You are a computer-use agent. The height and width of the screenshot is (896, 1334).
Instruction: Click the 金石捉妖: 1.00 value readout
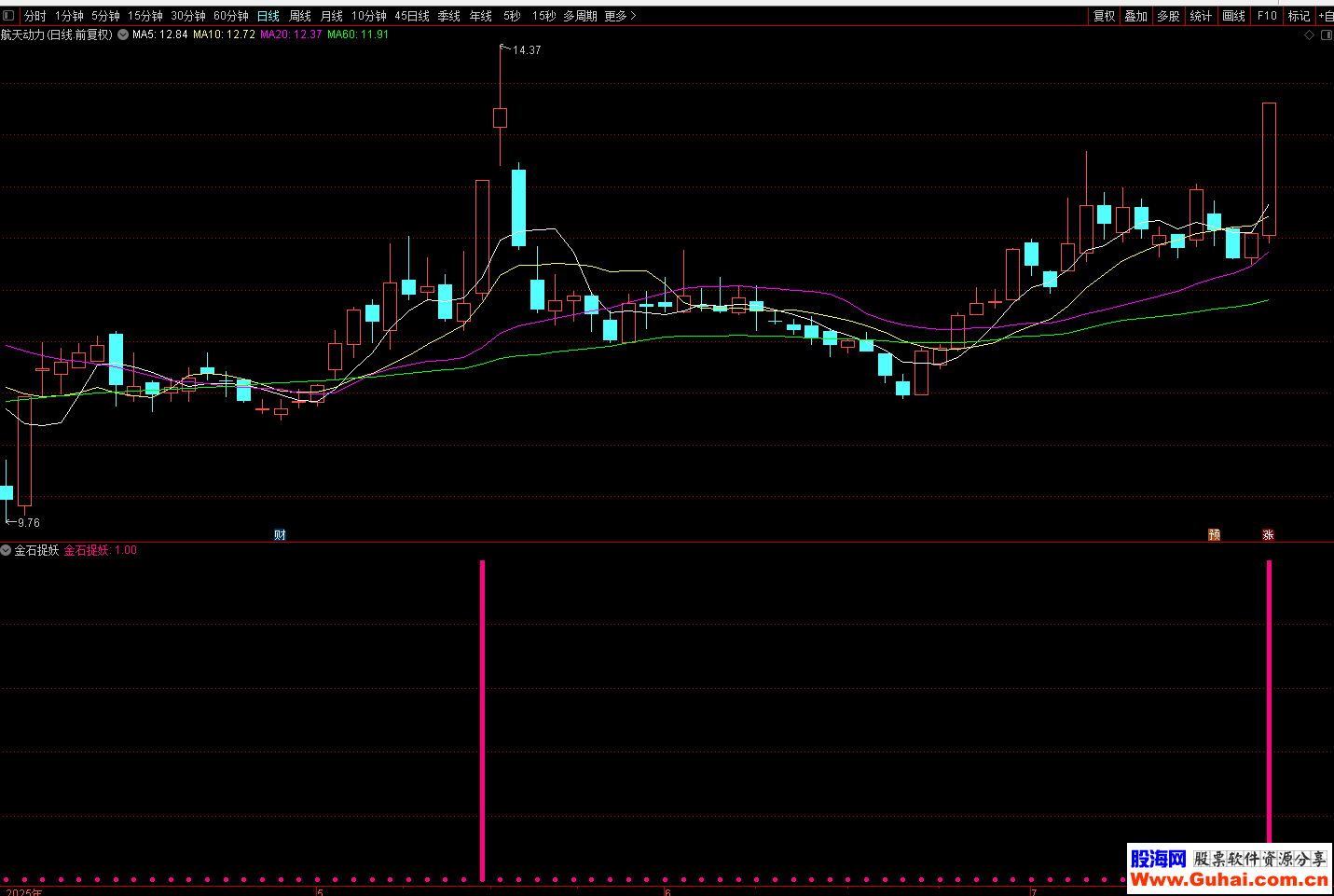[x=101, y=550]
